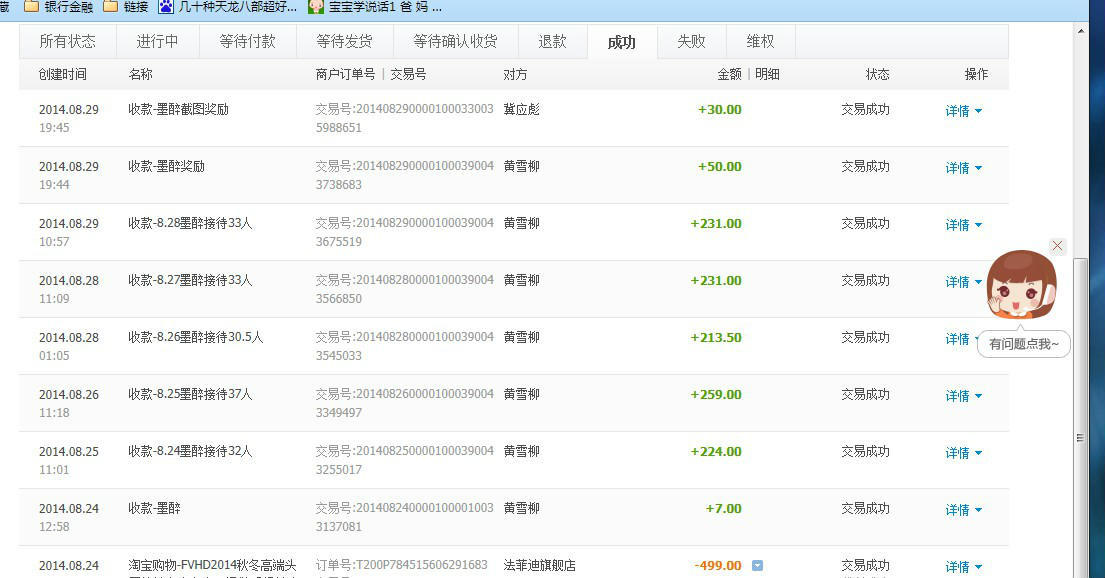
Task: Switch to the 退款 tab
Action: click(552, 41)
